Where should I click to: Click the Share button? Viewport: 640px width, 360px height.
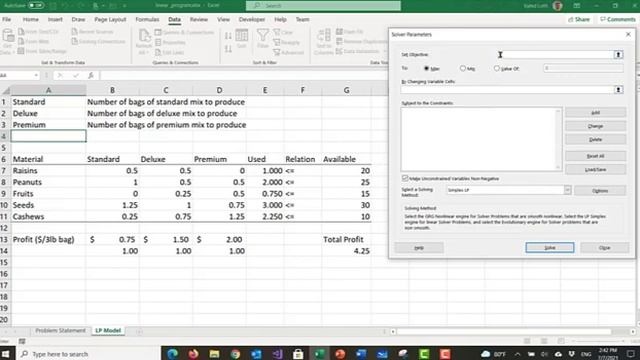coord(579,19)
